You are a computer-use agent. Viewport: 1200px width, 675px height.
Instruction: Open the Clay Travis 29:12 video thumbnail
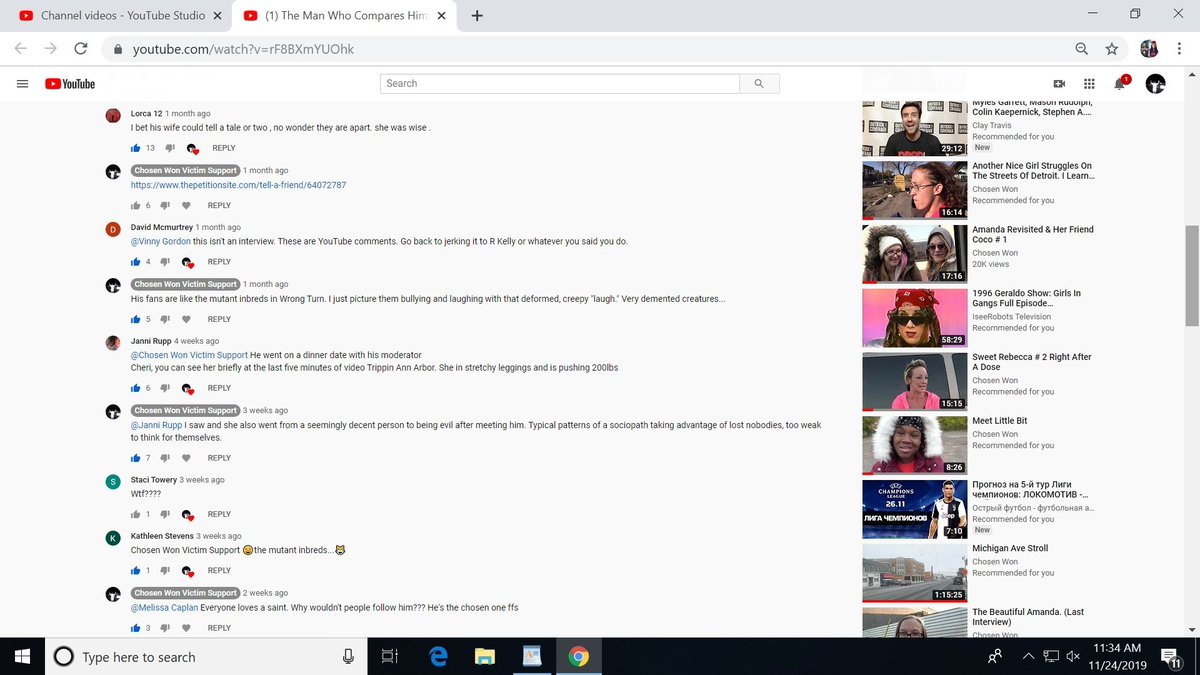click(x=915, y=128)
